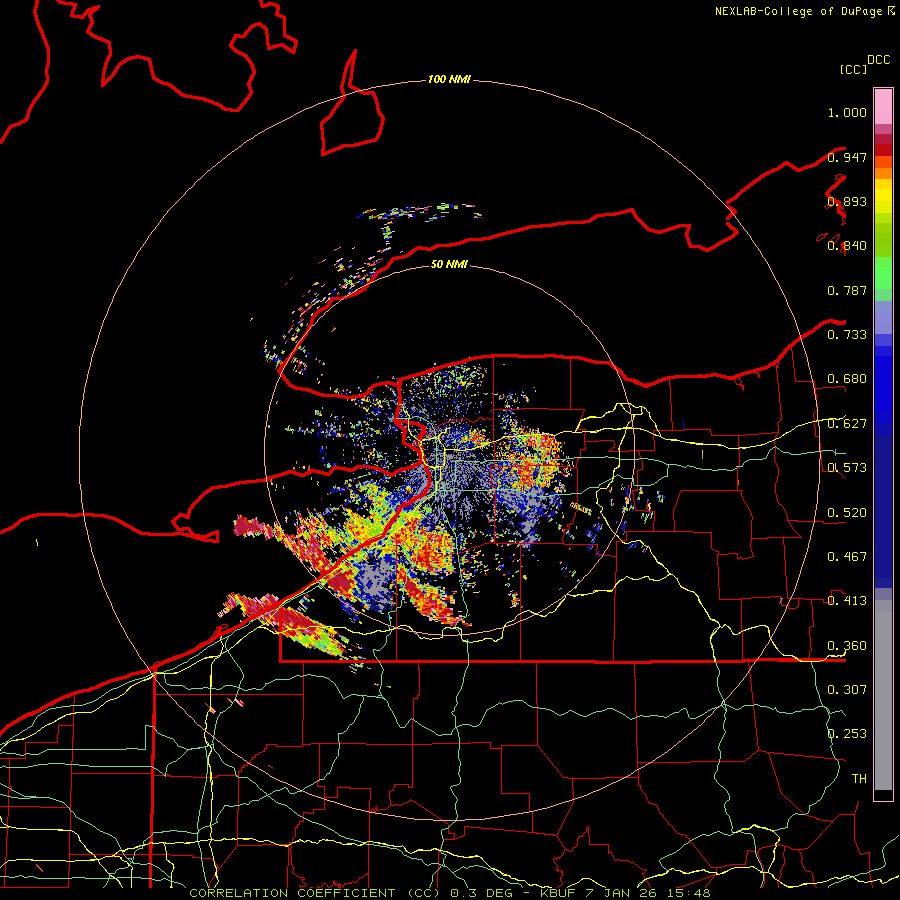900x900 pixels.
Task: Pick the red swatch beside 0.947
Action: tap(883, 150)
